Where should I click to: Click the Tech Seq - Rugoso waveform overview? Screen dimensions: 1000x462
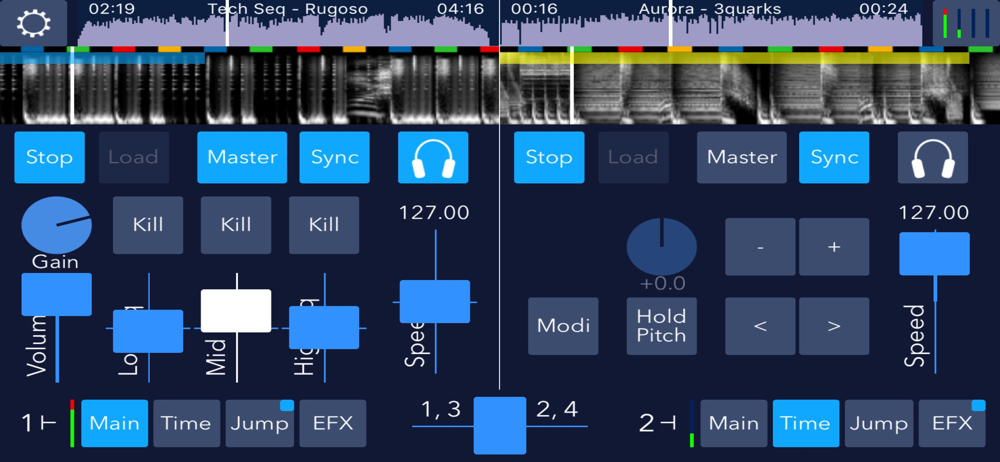(x=288, y=30)
